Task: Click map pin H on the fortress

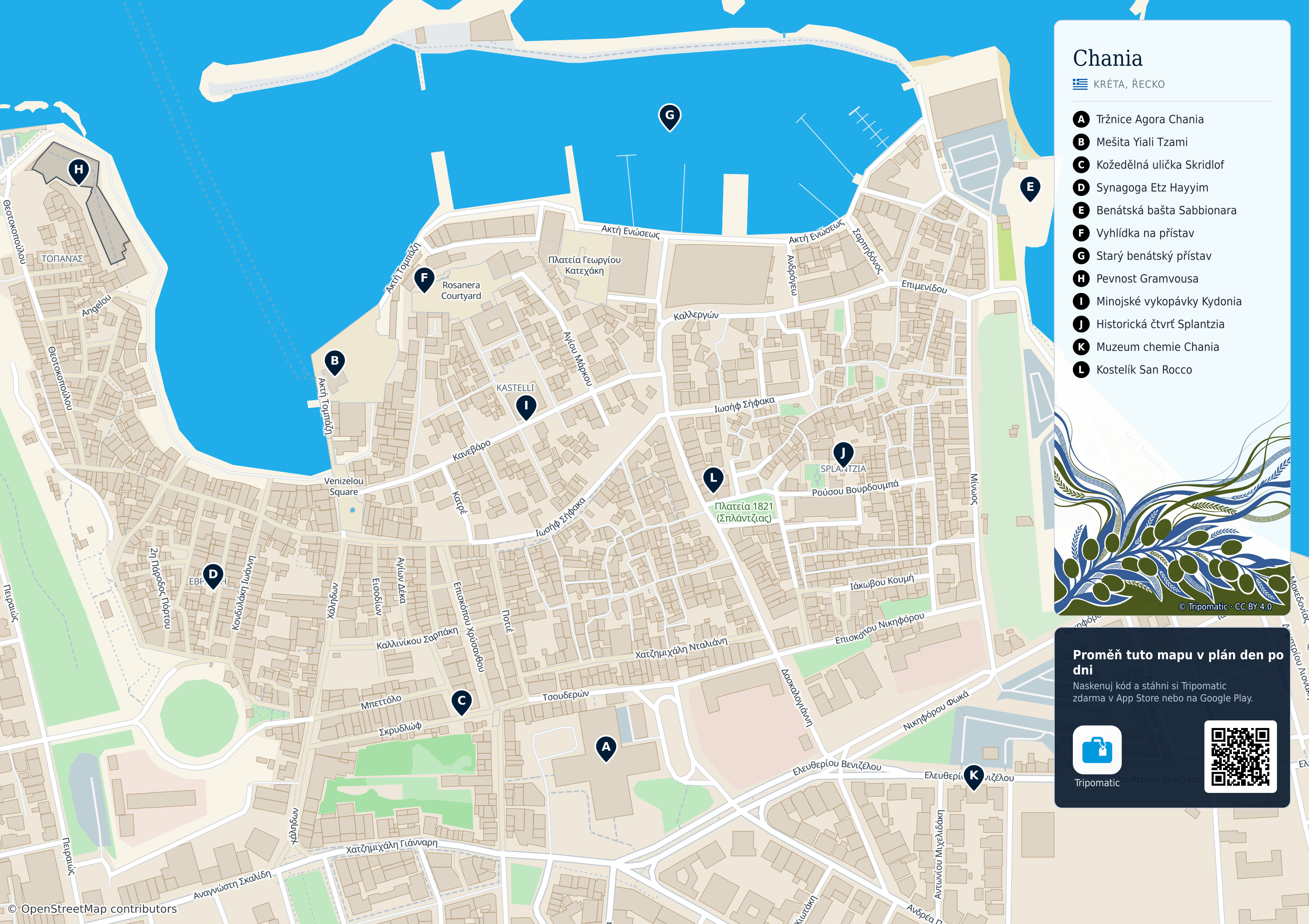Action: coord(79,172)
